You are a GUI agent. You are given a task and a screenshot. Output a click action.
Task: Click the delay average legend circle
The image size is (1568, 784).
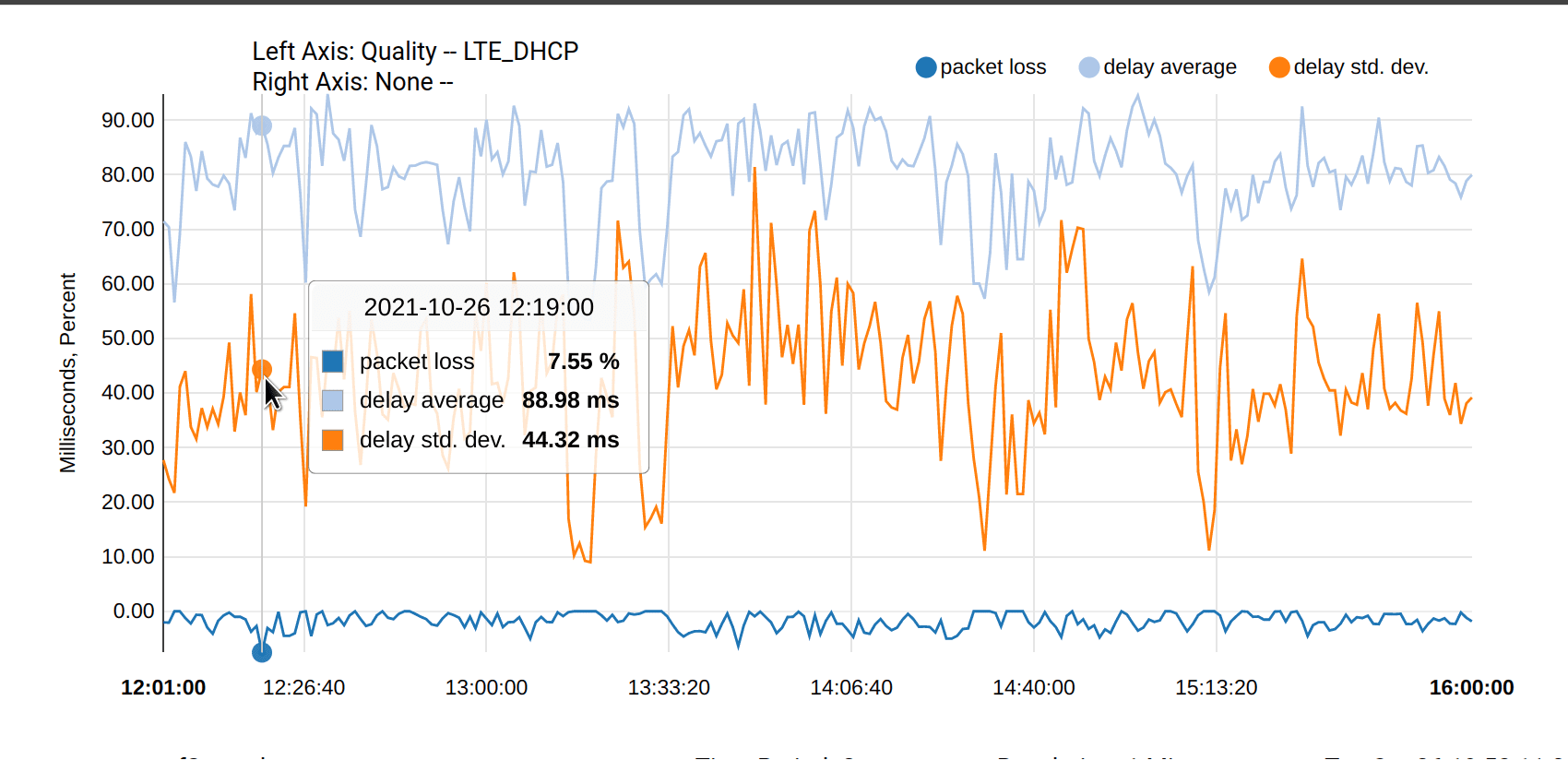tap(1089, 67)
